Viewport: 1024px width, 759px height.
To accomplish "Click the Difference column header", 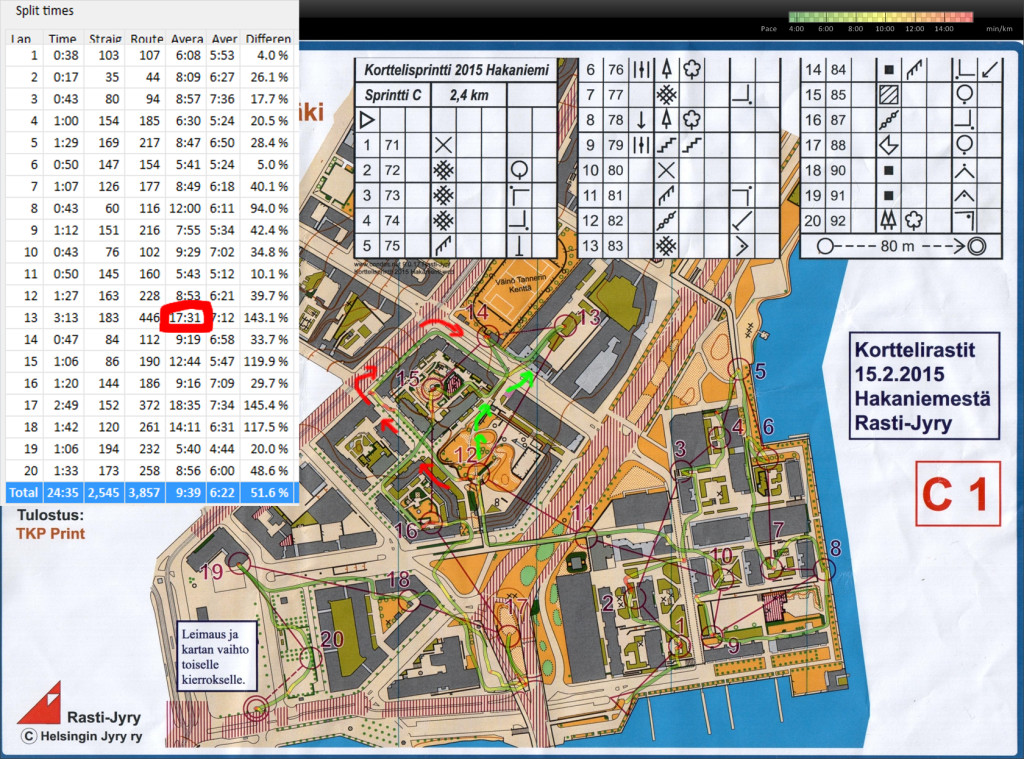I will pyautogui.click(x=269, y=39).
